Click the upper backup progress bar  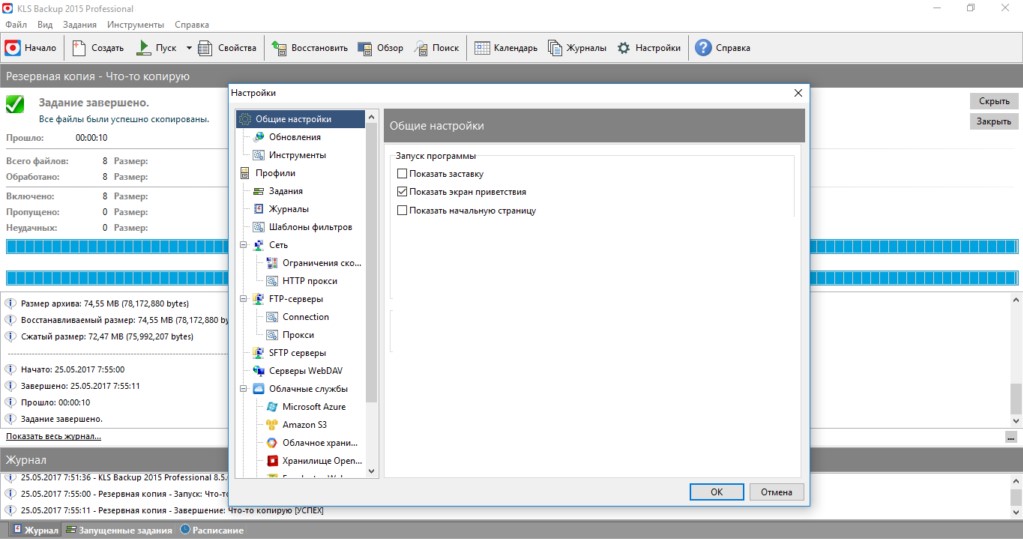click(x=512, y=246)
